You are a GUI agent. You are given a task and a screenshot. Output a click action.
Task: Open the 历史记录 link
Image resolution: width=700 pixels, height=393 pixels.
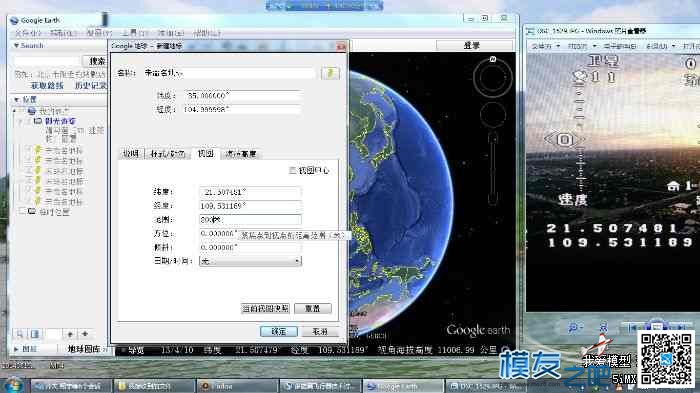pos(91,85)
